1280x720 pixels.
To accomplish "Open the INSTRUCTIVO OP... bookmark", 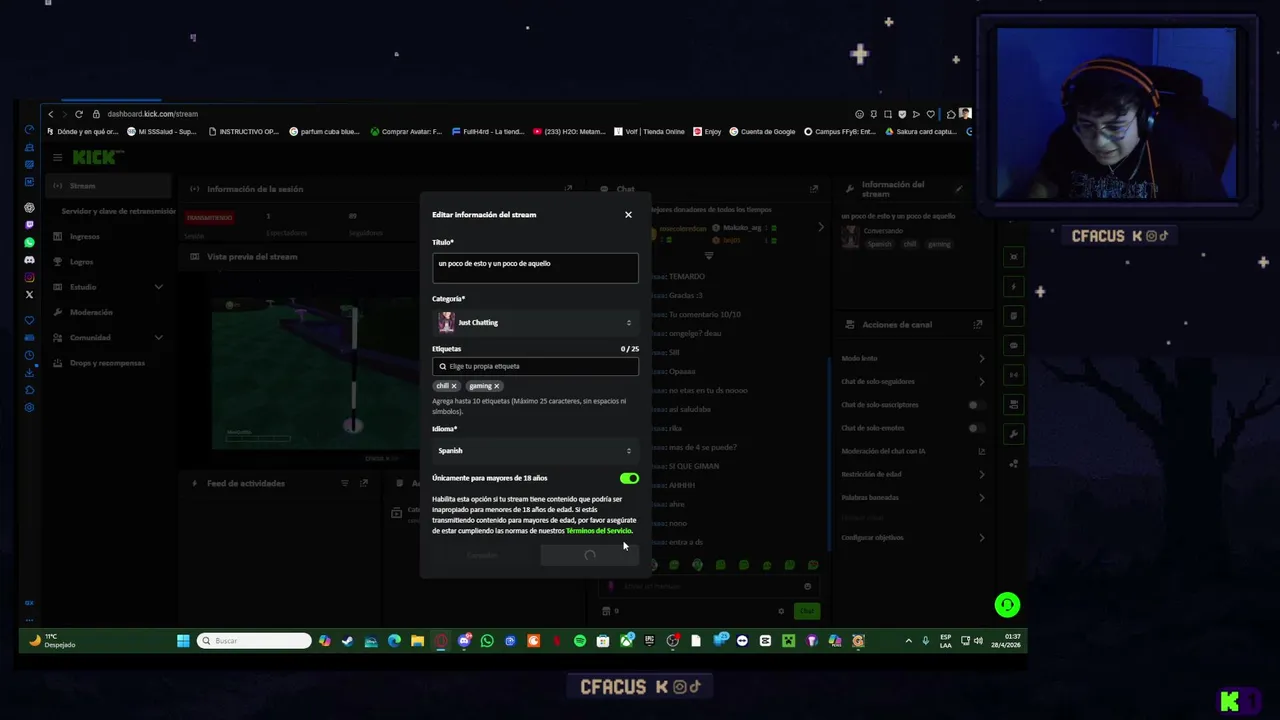I will tap(243, 132).
